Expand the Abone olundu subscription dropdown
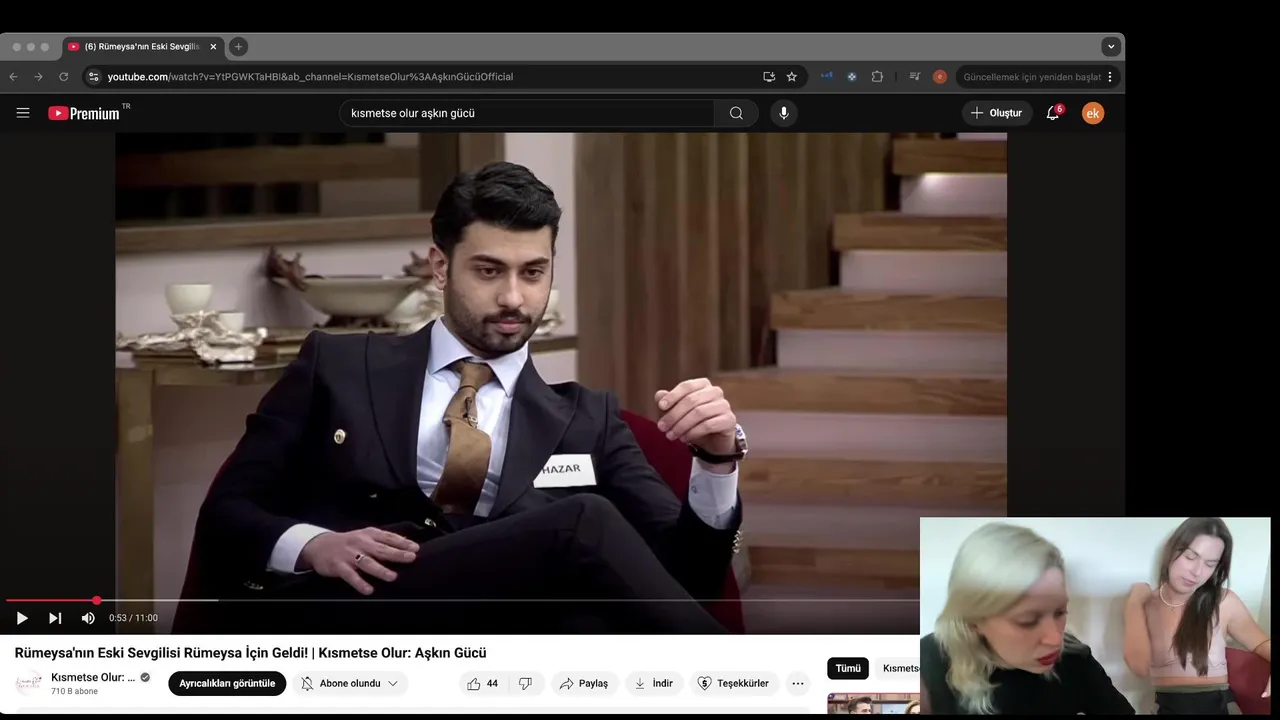The width and height of the screenshot is (1280, 720). (350, 684)
